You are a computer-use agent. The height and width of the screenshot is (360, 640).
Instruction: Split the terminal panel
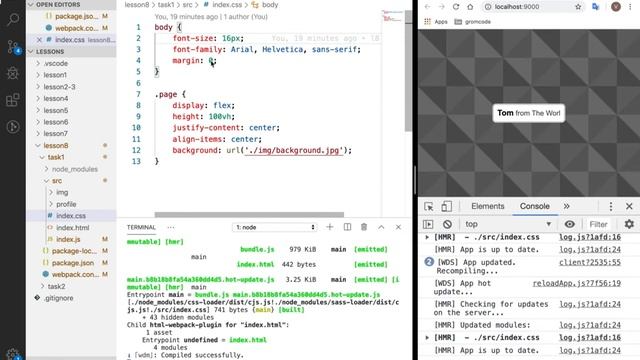(x=347, y=227)
